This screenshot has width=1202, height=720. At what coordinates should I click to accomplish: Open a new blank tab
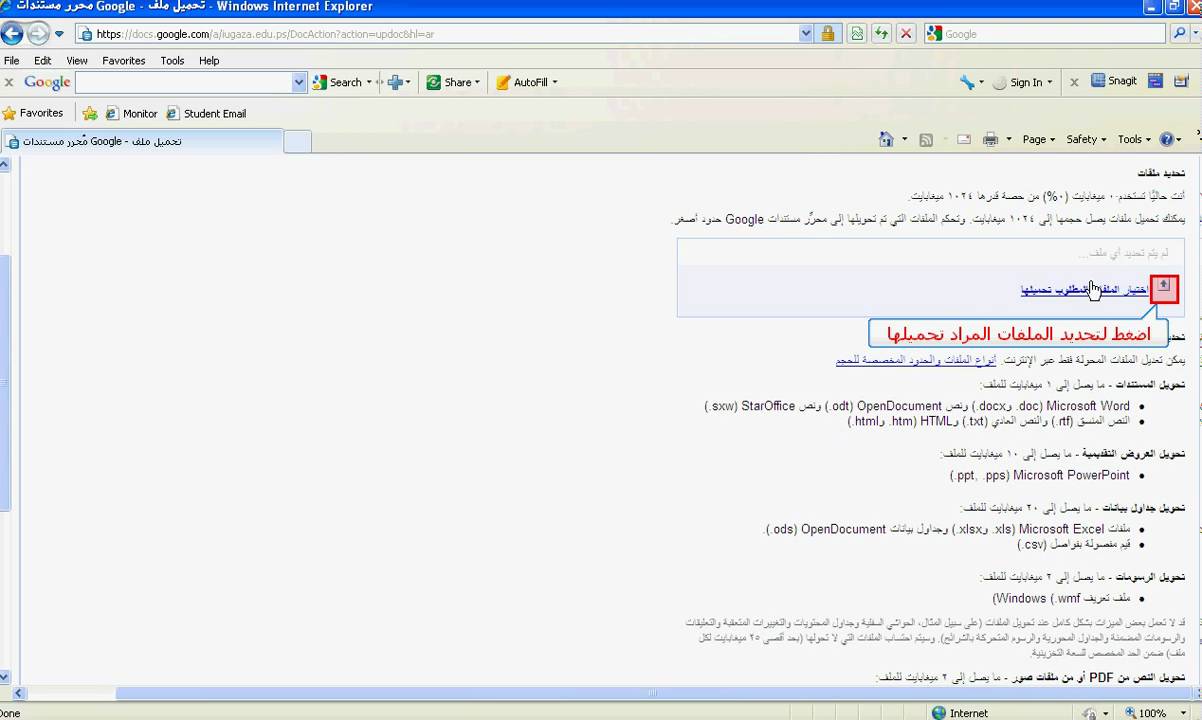(297, 142)
